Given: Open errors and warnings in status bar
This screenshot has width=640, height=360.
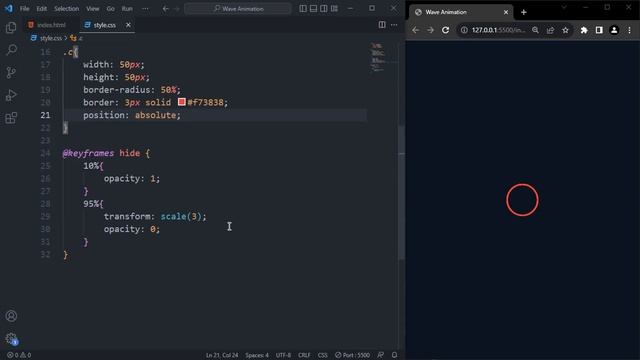Looking at the screenshot, I should [x=19, y=355].
